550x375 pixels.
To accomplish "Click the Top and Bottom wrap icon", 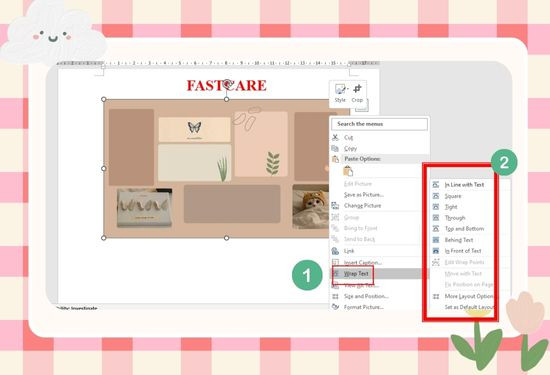I will (x=436, y=229).
